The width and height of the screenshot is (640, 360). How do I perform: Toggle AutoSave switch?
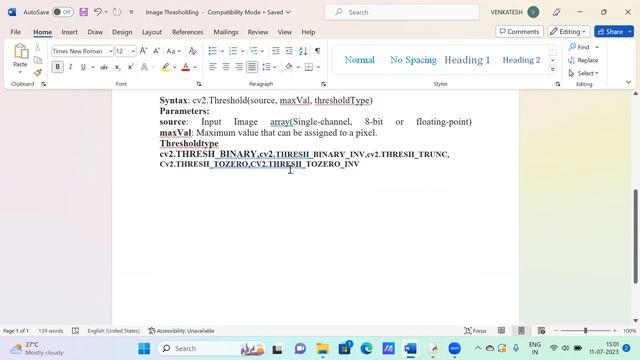[62, 12]
